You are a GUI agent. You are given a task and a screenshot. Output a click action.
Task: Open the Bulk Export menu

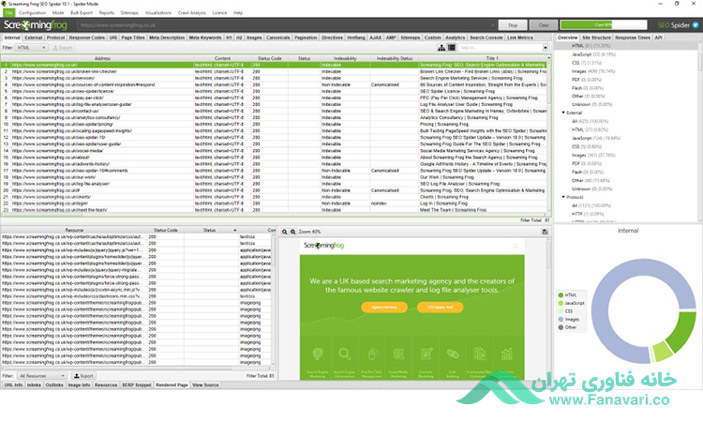point(82,13)
